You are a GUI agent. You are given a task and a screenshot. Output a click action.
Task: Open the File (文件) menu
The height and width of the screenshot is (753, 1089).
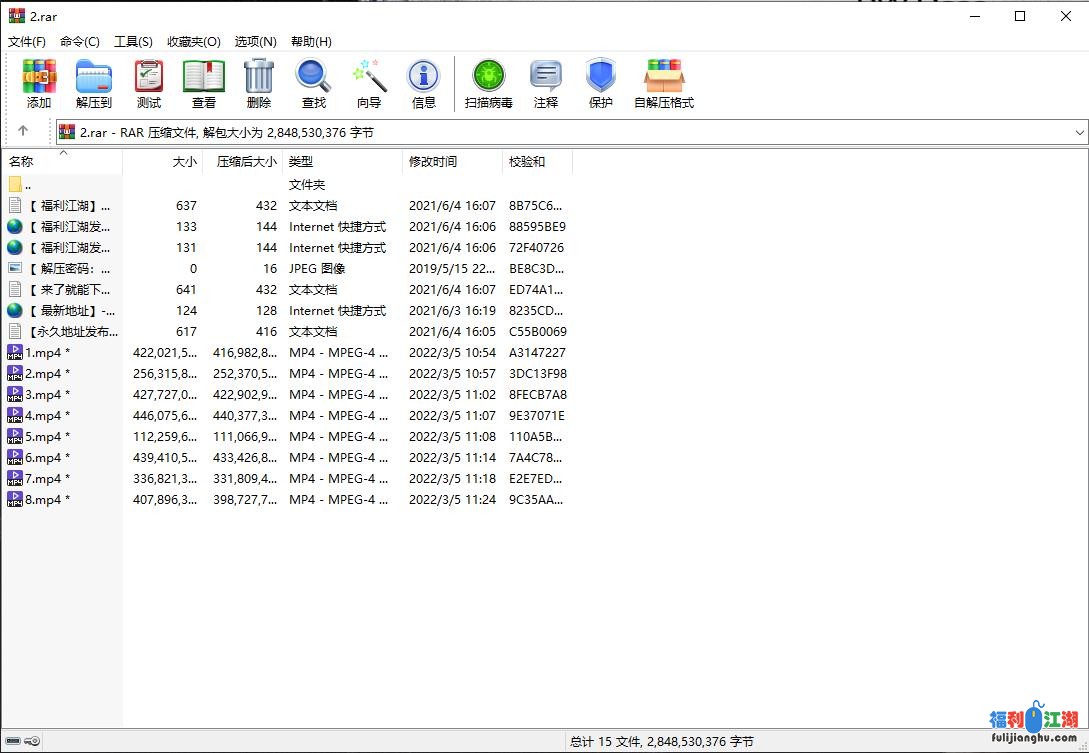pos(27,42)
